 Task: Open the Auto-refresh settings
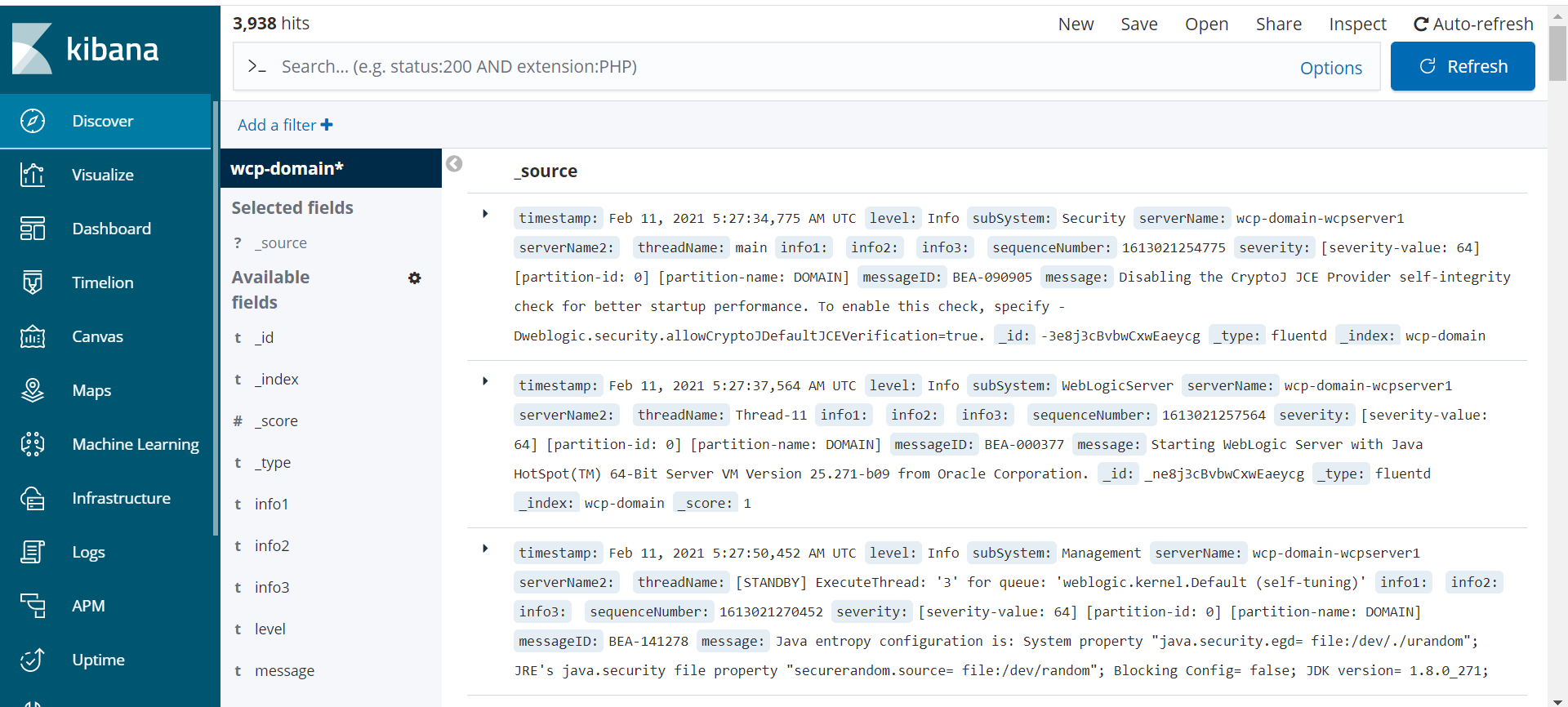[1473, 24]
